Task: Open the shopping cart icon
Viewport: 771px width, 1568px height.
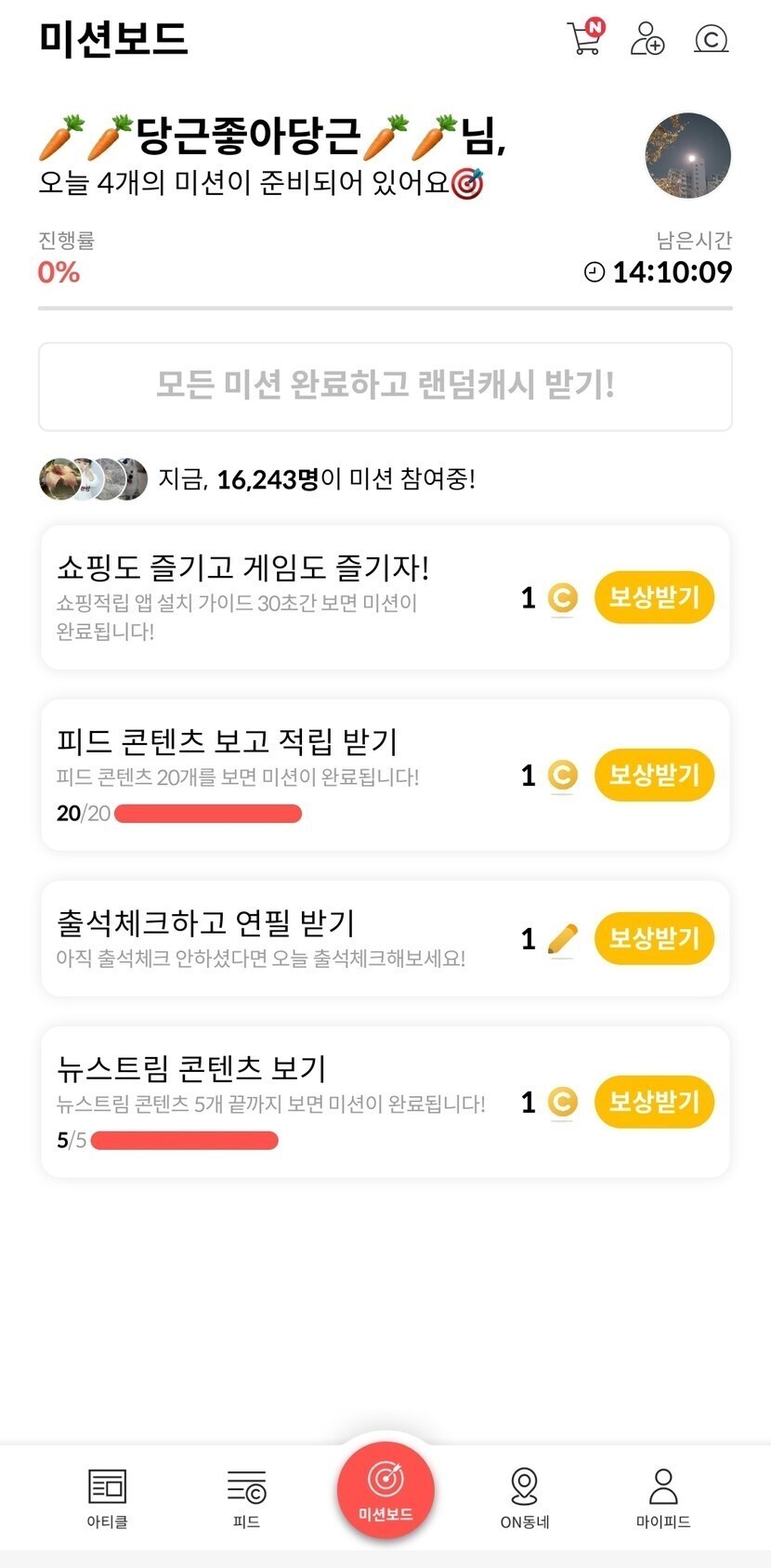Action: pyautogui.click(x=584, y=38)
